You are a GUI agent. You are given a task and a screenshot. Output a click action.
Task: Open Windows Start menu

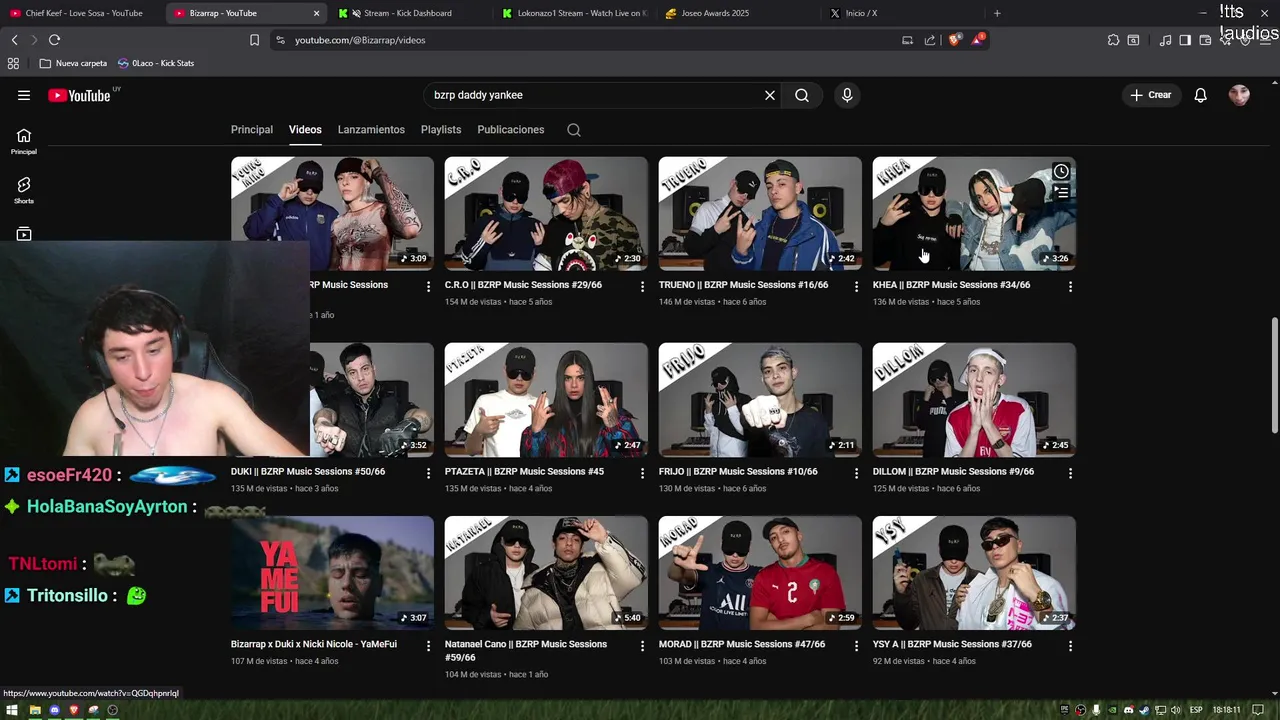10,710
